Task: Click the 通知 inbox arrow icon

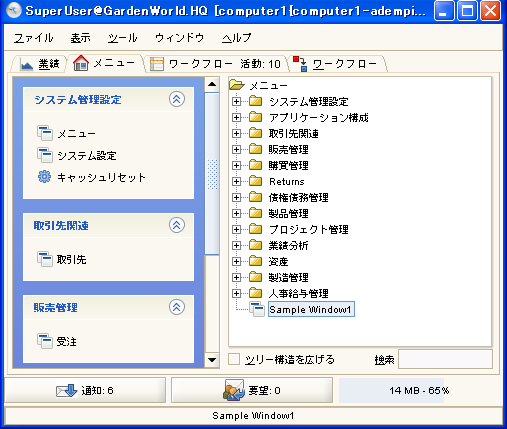Action: point(67,390)
